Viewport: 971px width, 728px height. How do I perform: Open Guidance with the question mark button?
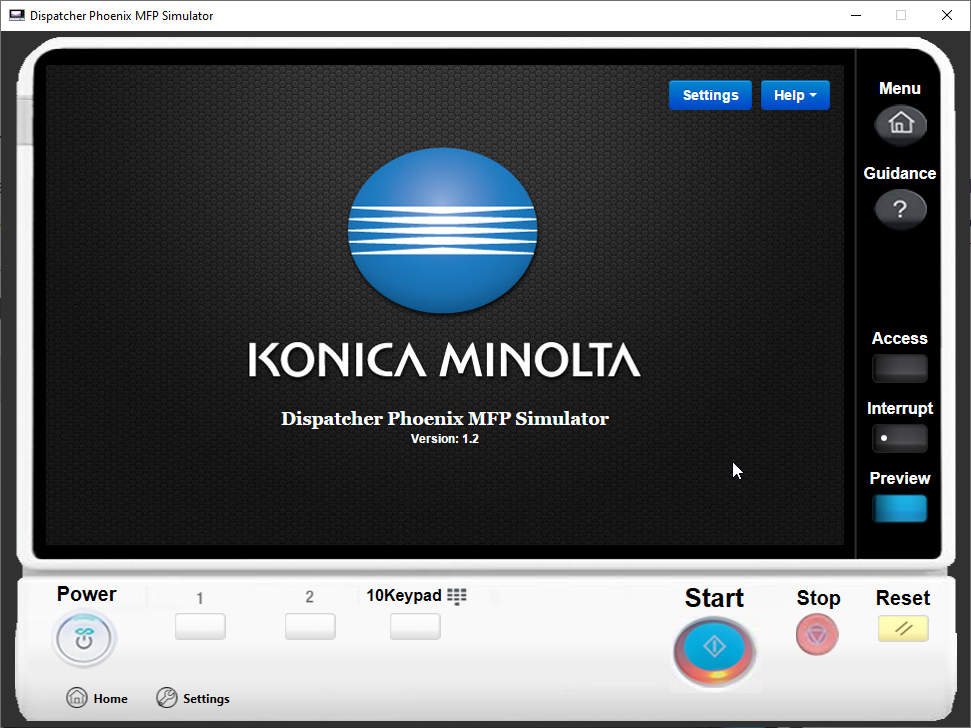(x=900, y=209)
